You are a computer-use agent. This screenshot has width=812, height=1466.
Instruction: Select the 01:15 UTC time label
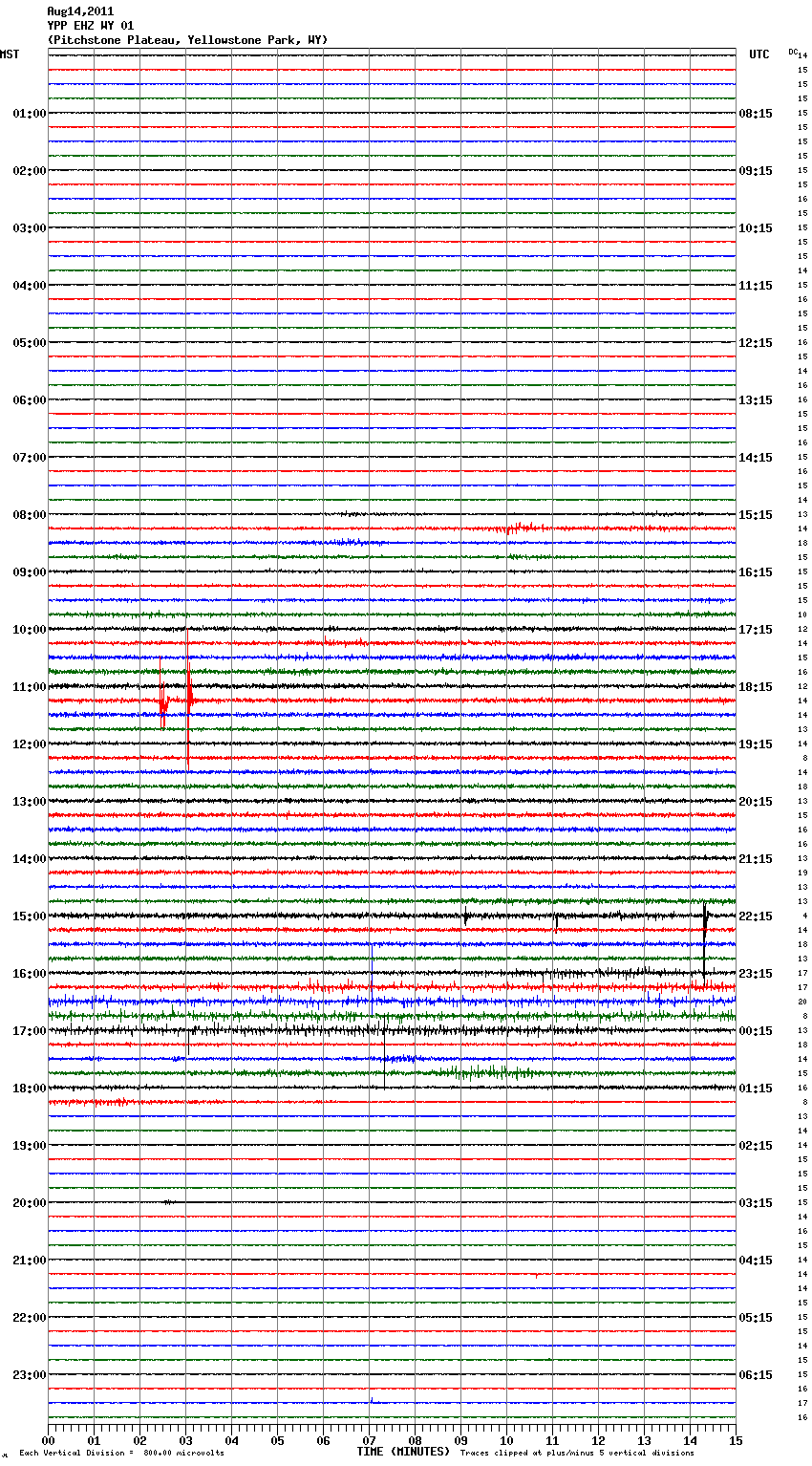tap(756, 1089)
